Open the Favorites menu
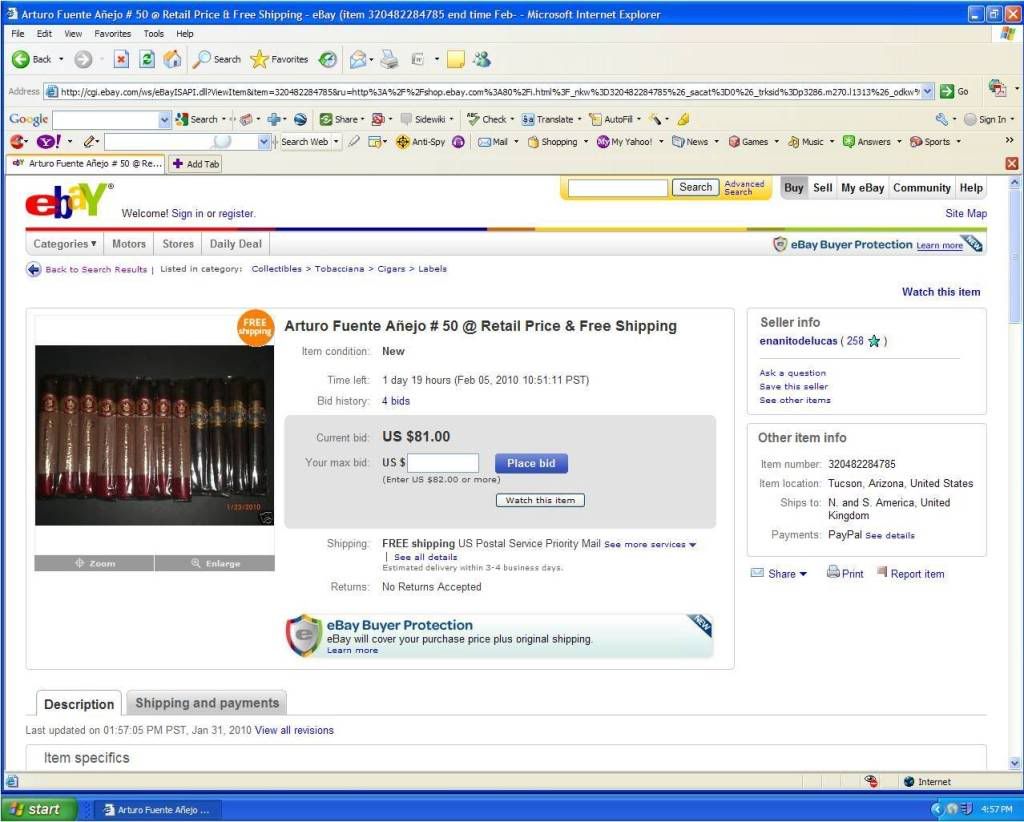This screenshot has height=822, width=1024. 112,33
